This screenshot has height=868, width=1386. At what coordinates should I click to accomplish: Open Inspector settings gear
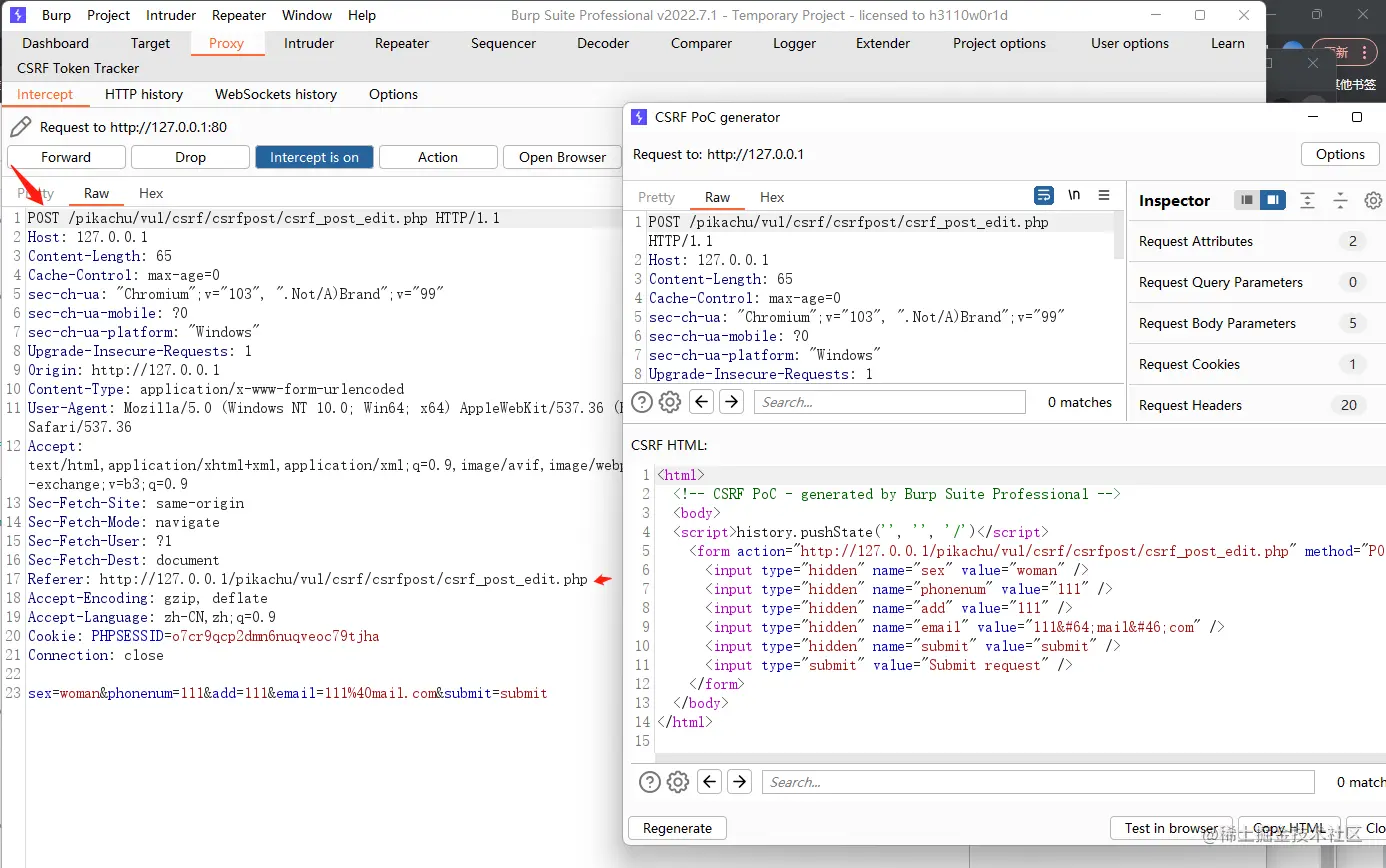pyautogui.click(x=1374, y=200)
